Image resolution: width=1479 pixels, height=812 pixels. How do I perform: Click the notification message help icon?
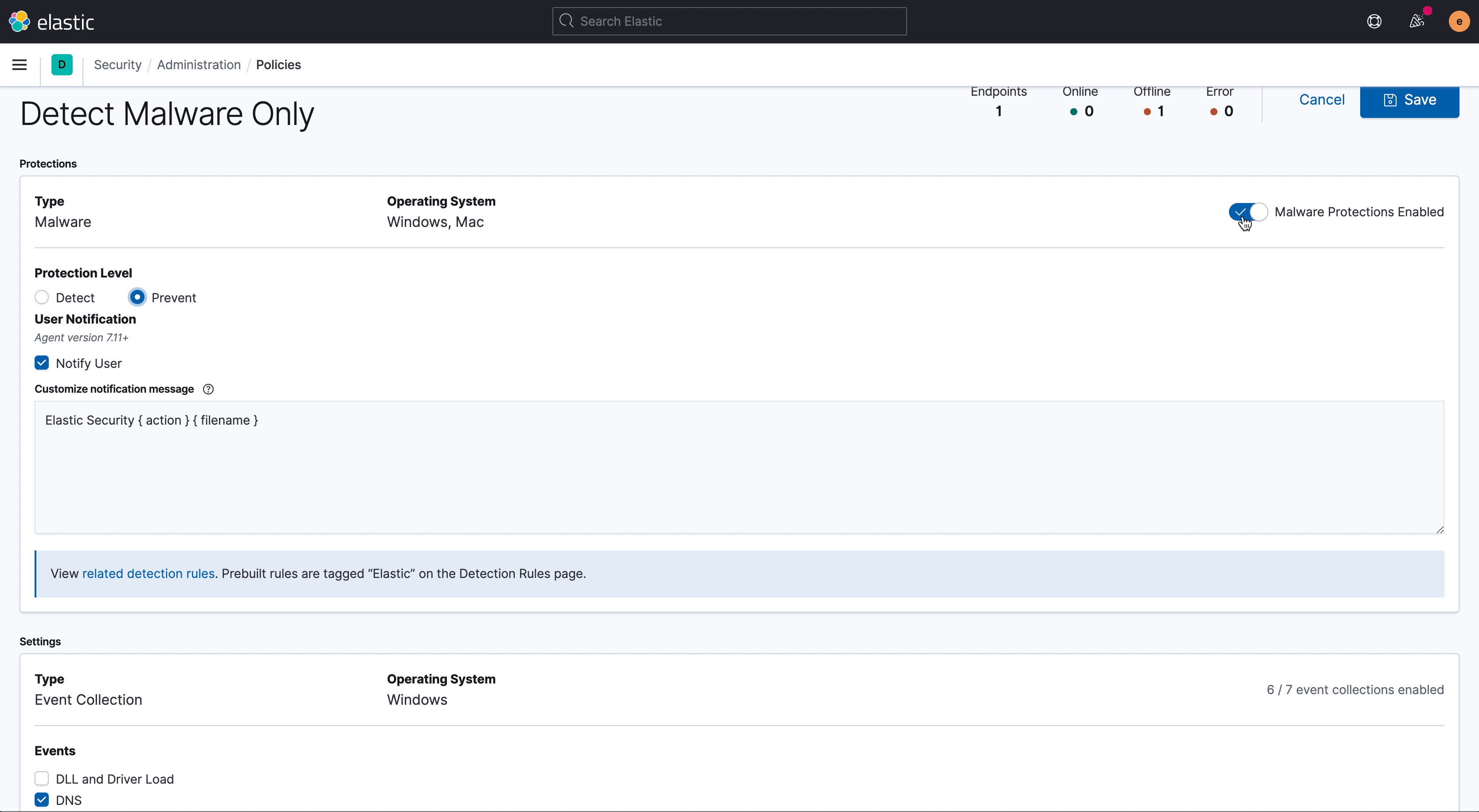click(x=208, y=389)
